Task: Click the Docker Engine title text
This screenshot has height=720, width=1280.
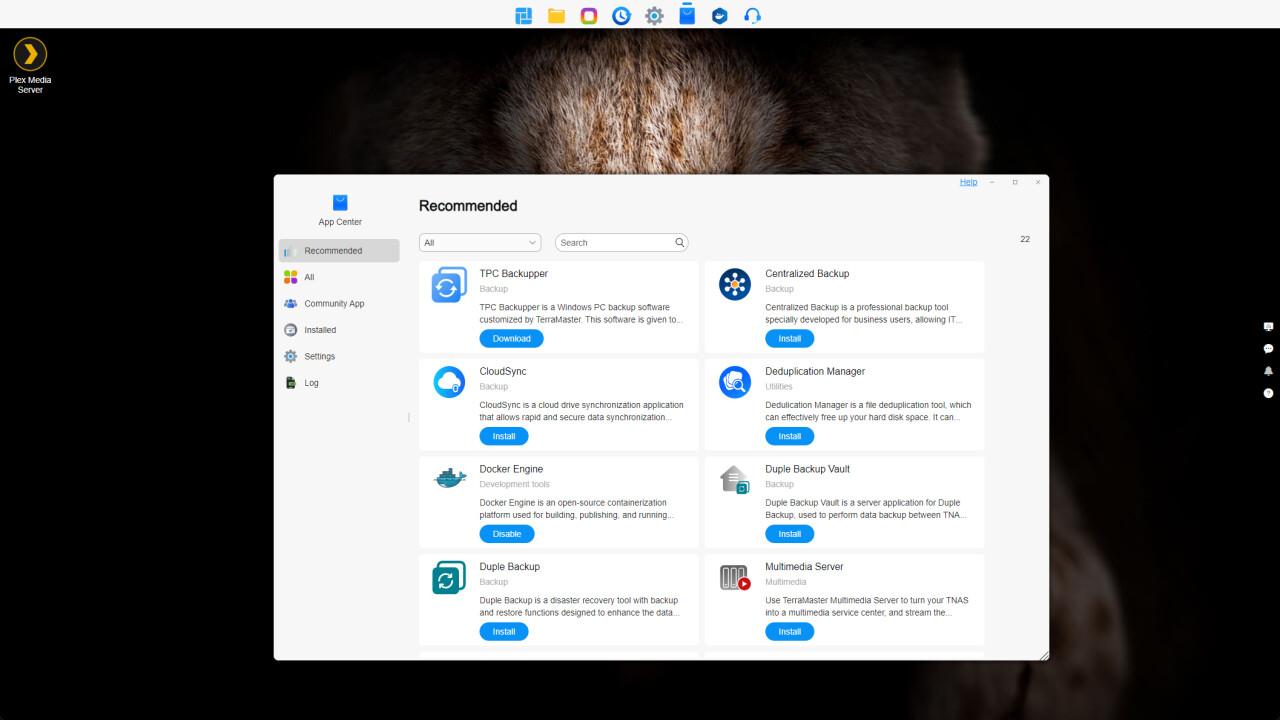Action: click(511, 469)
